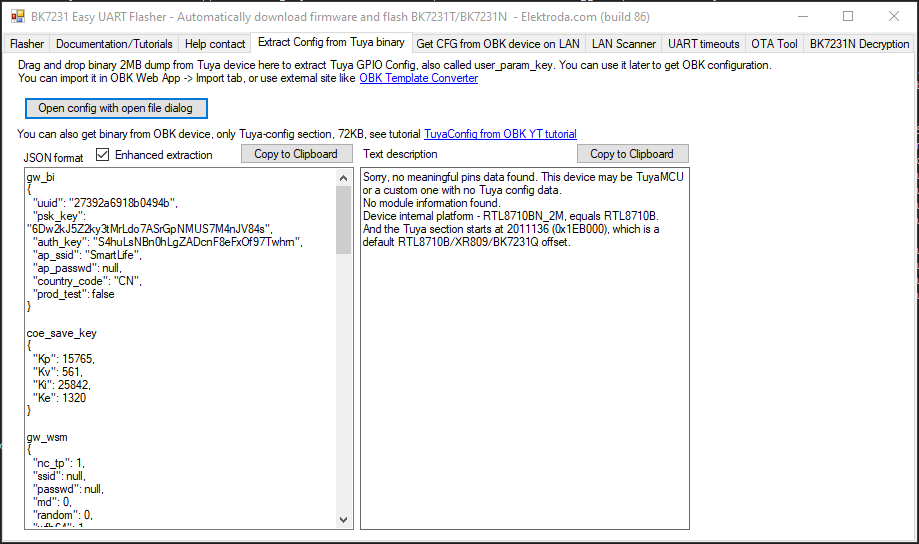Open Get CFG from OBK device on LAN tab

click(498, 44)
